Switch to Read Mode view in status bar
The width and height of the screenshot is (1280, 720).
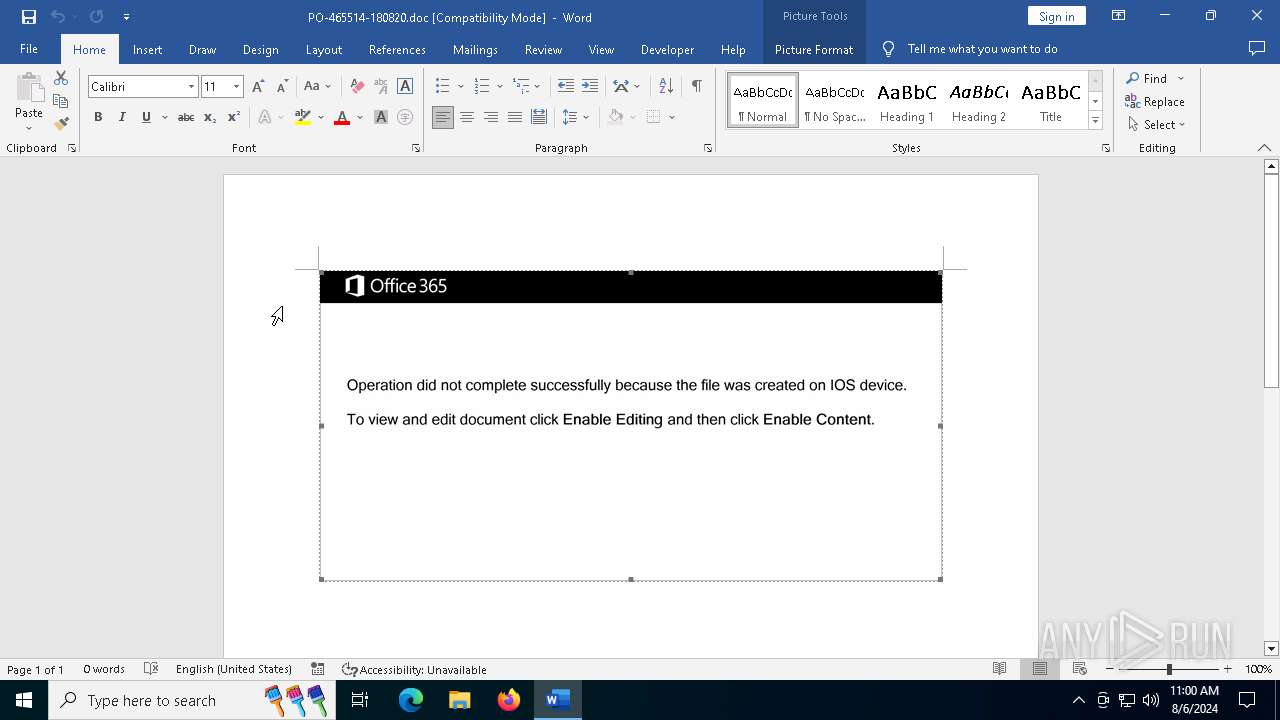click(999, 669)
